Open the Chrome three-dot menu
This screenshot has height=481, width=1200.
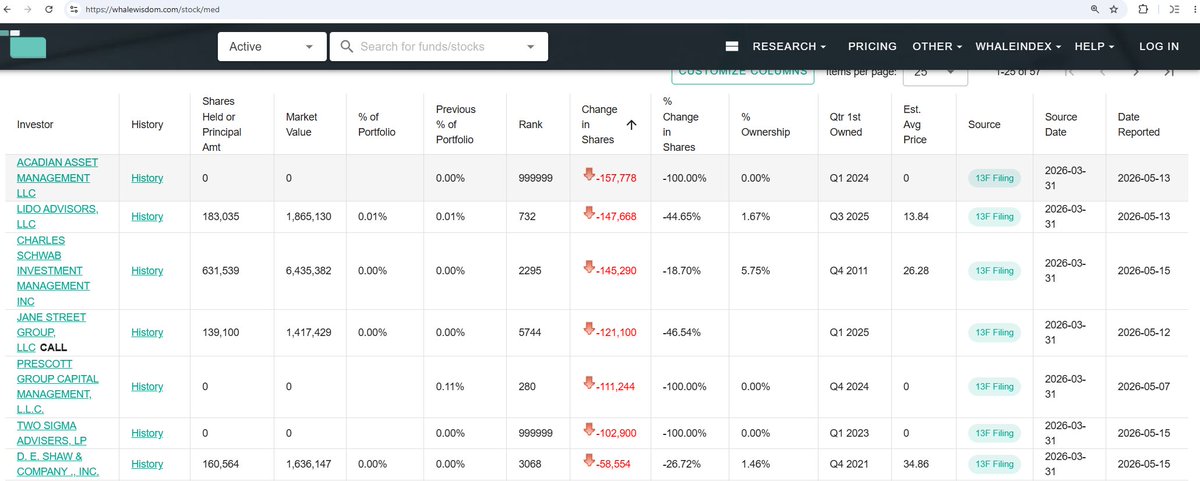pos(1194,8)
